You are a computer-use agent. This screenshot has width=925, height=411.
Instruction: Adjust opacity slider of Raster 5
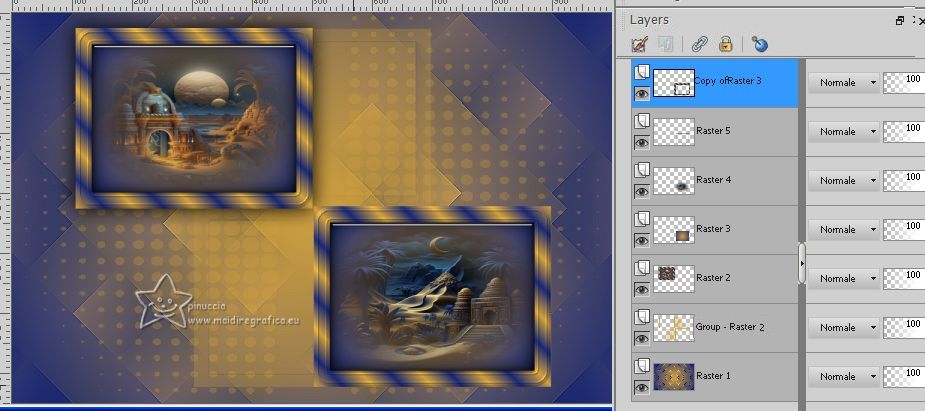tap(904, 131)
